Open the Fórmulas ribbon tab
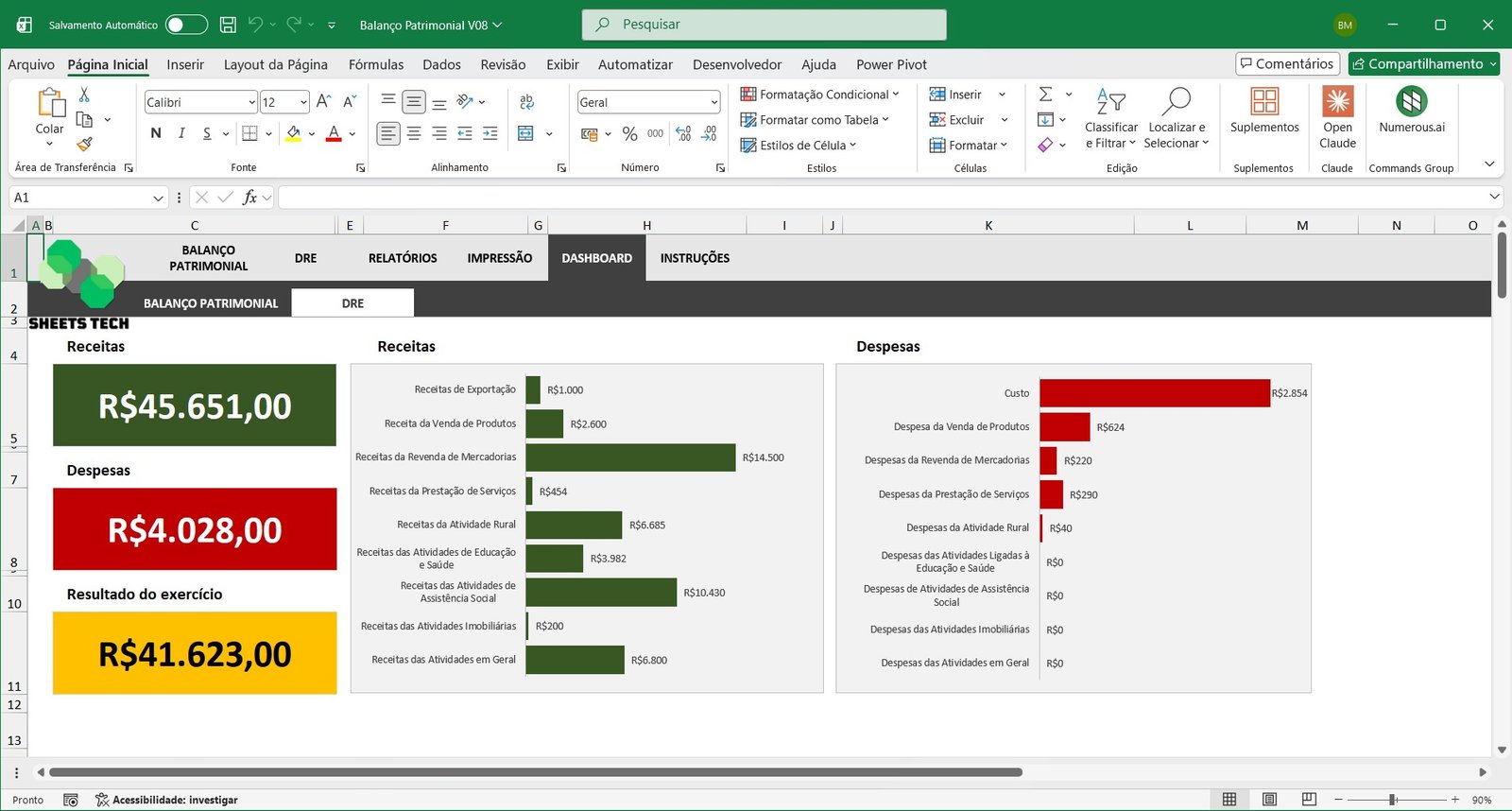The image size is (1512, 811). (x=375, y=64)
